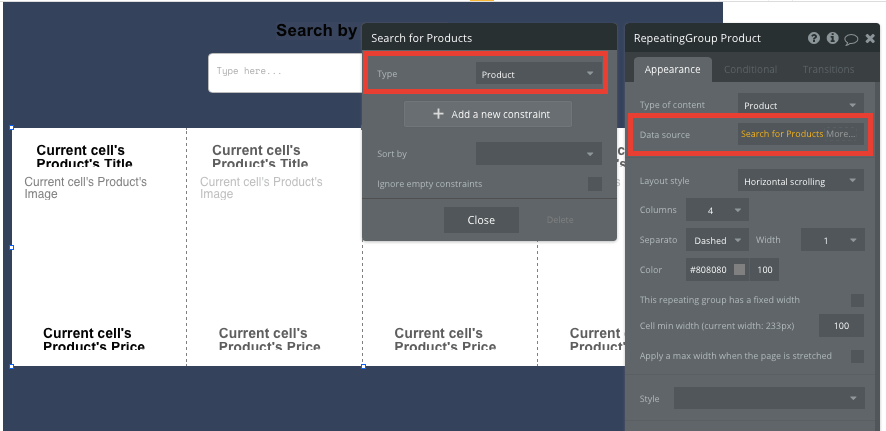This screenshot has height=431, width=886.
Task: Open the Type of content dropdown
Action: click(800, 105)
